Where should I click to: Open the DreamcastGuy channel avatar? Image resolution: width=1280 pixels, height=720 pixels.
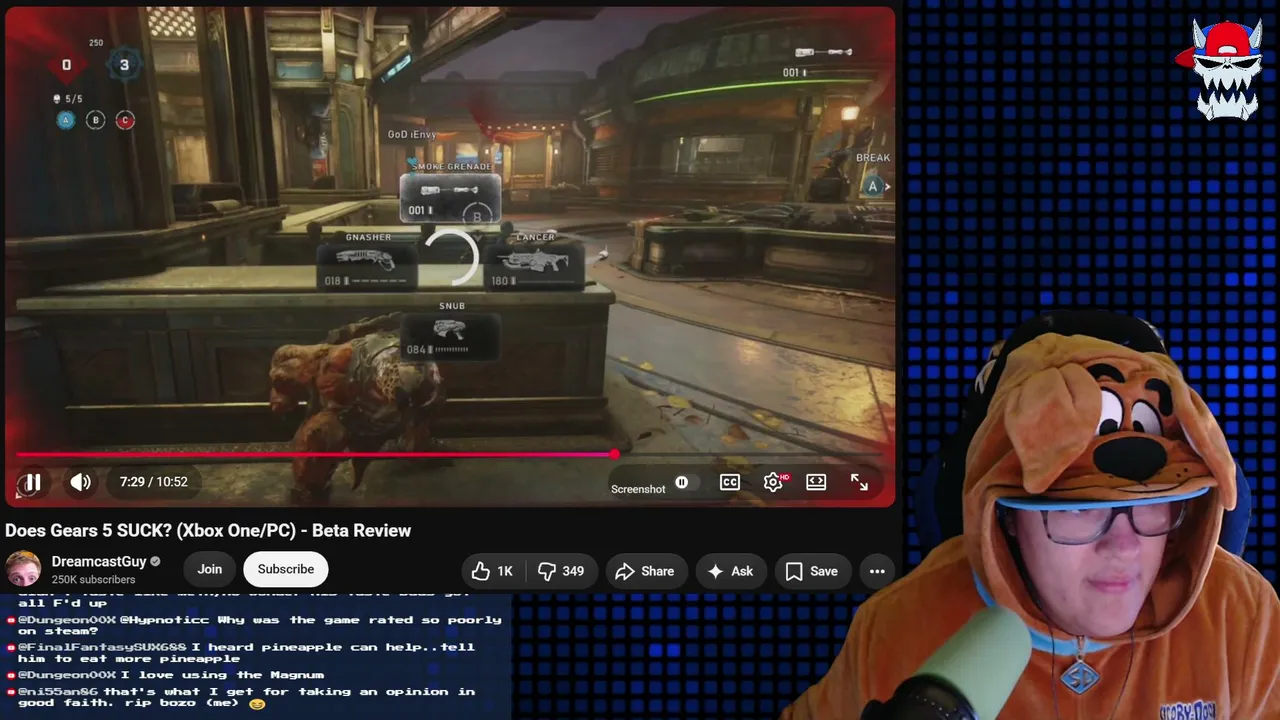pos(23,569)
